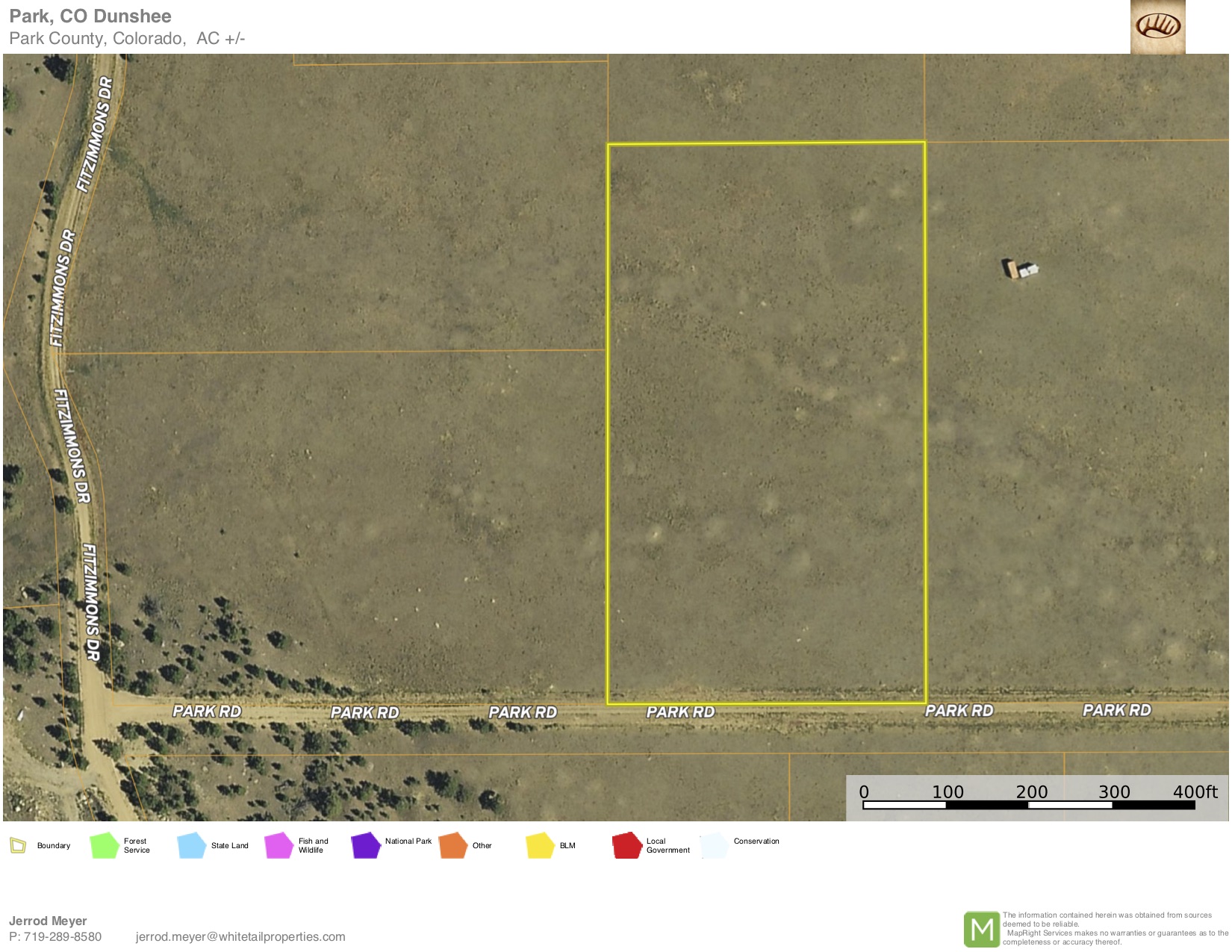
Task: Click the yellow BLM legend icon
Action: pos(540,845)
